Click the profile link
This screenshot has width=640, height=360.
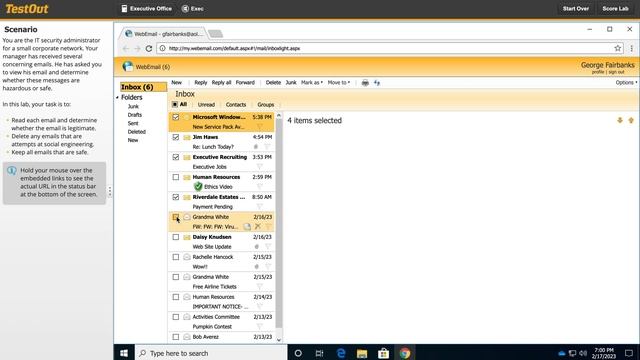coord(598,72)
